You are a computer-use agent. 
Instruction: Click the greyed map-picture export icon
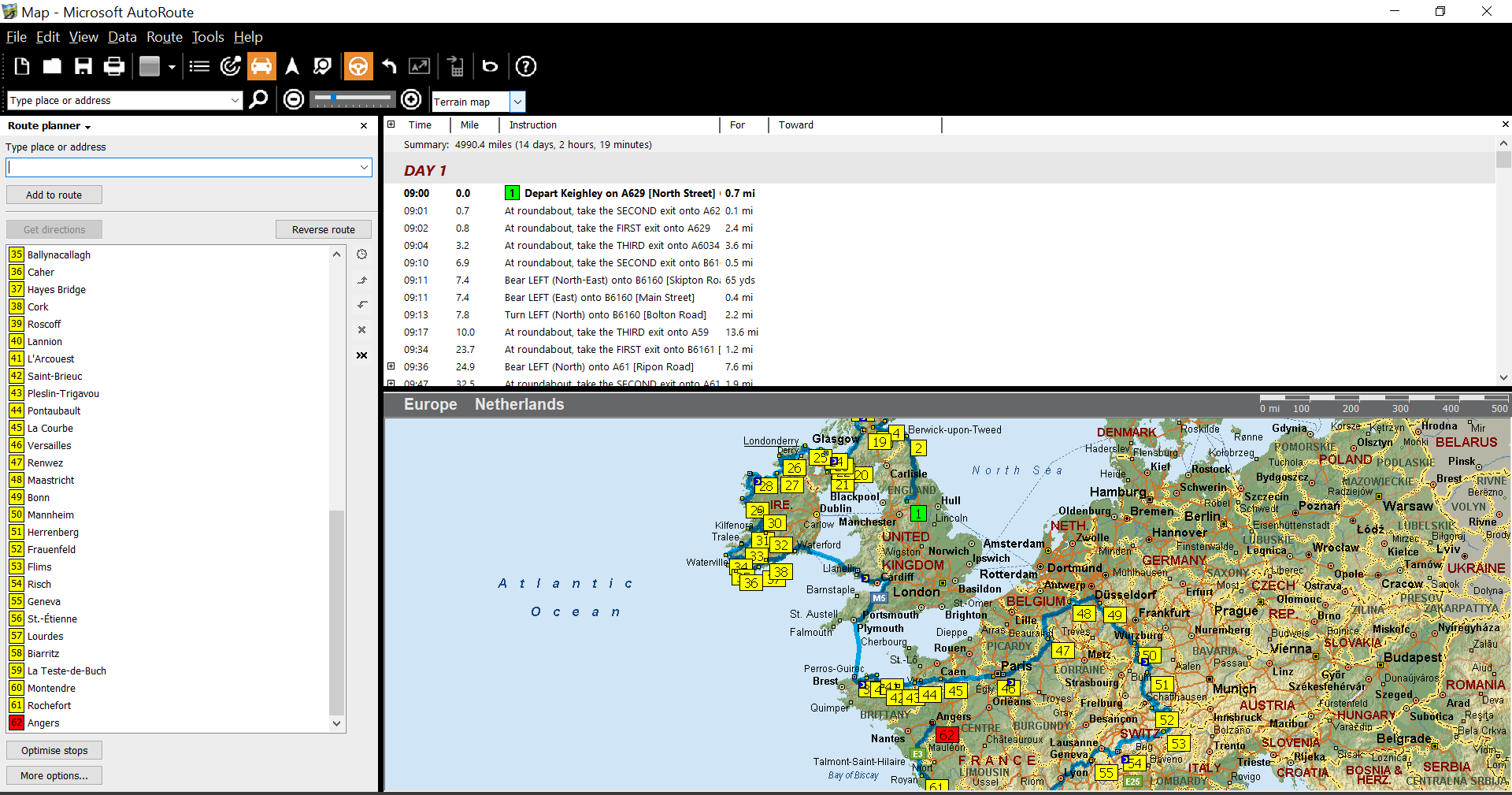coord(420,66)
